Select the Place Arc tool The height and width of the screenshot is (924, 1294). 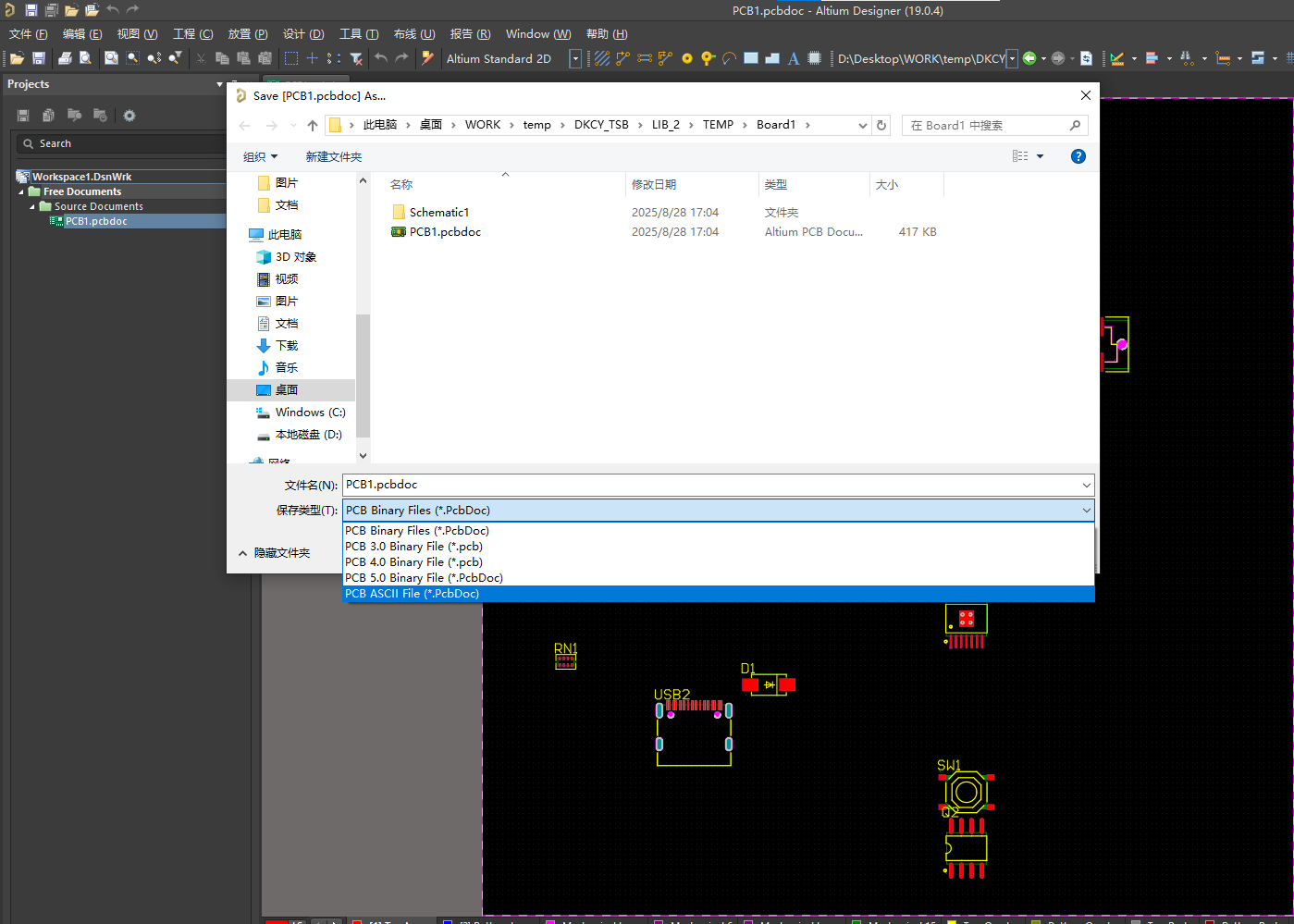pos(729,58)
